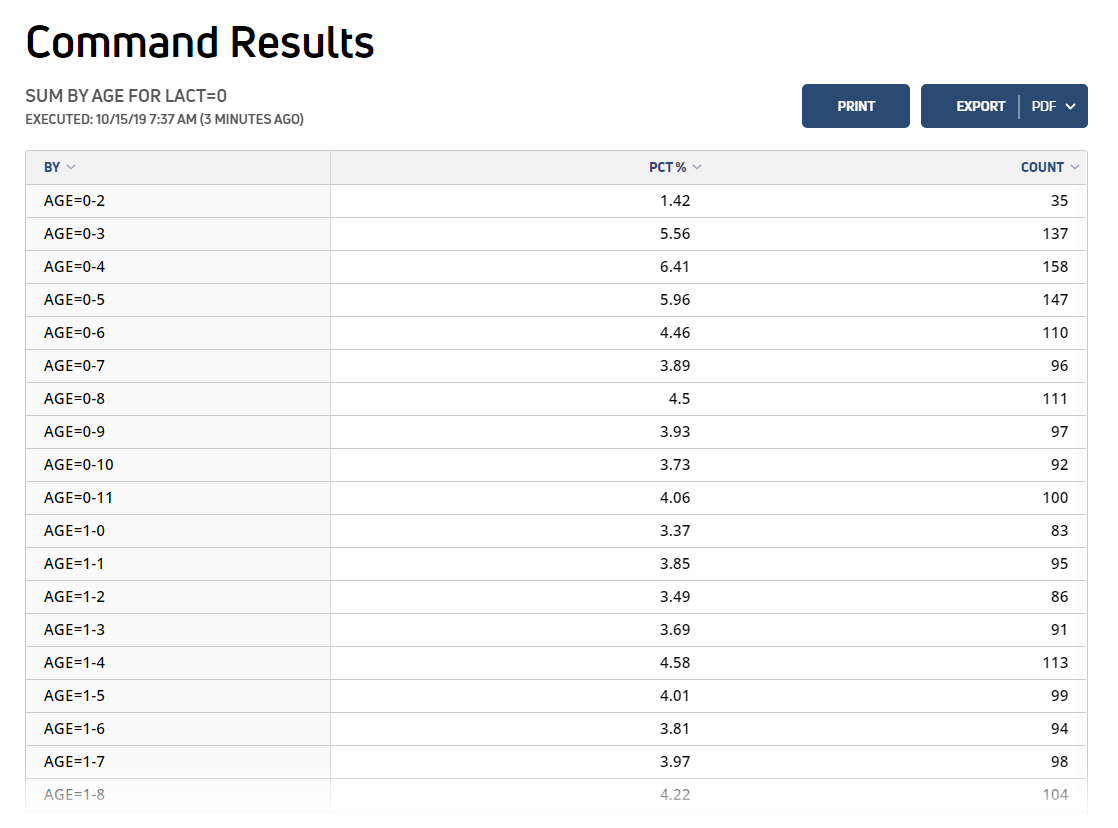Click the SUM BY AGE FOR LACT=0 command text

pos(126,96)
